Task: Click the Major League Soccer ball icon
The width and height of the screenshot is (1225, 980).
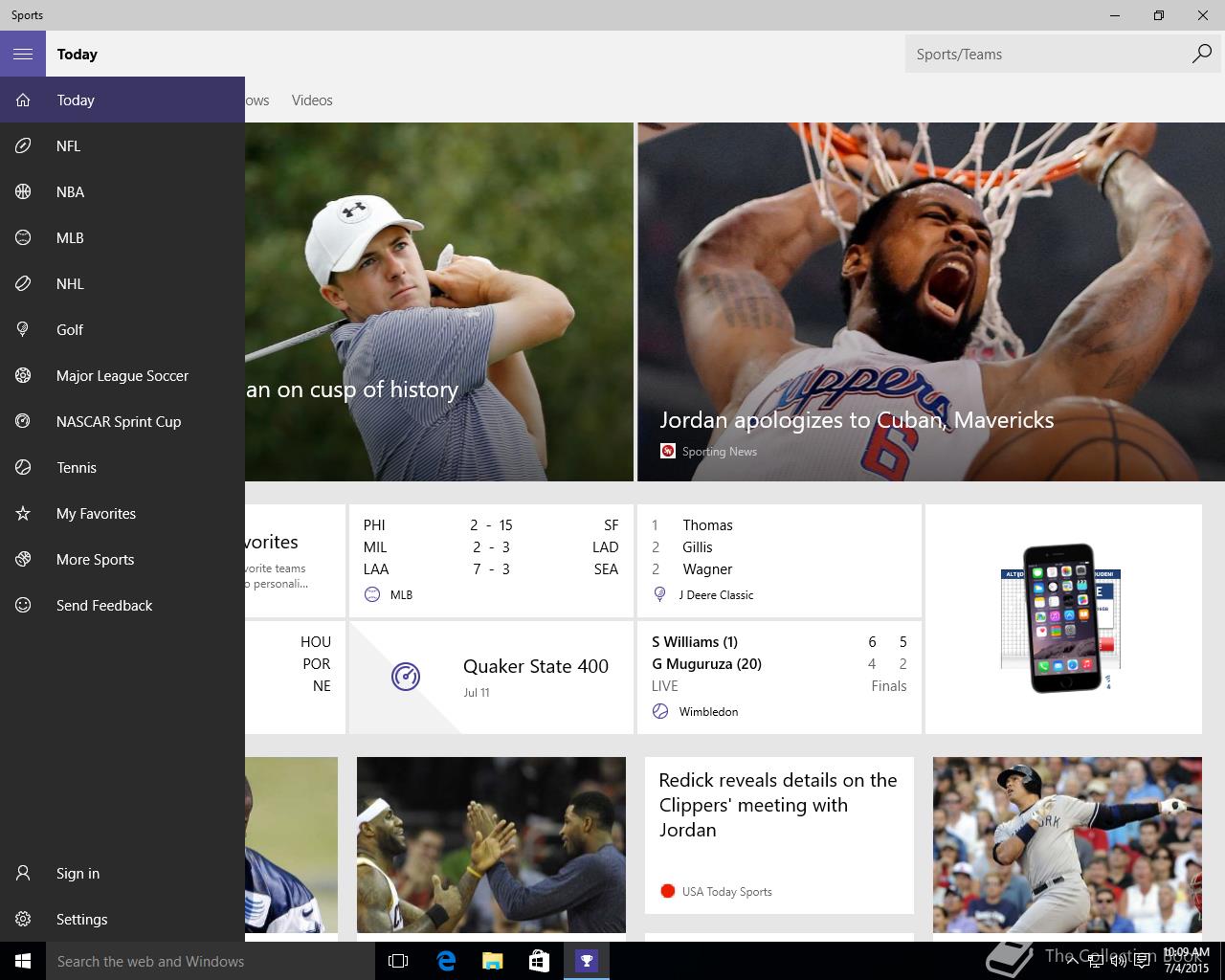Action: [x=23, y=375]
